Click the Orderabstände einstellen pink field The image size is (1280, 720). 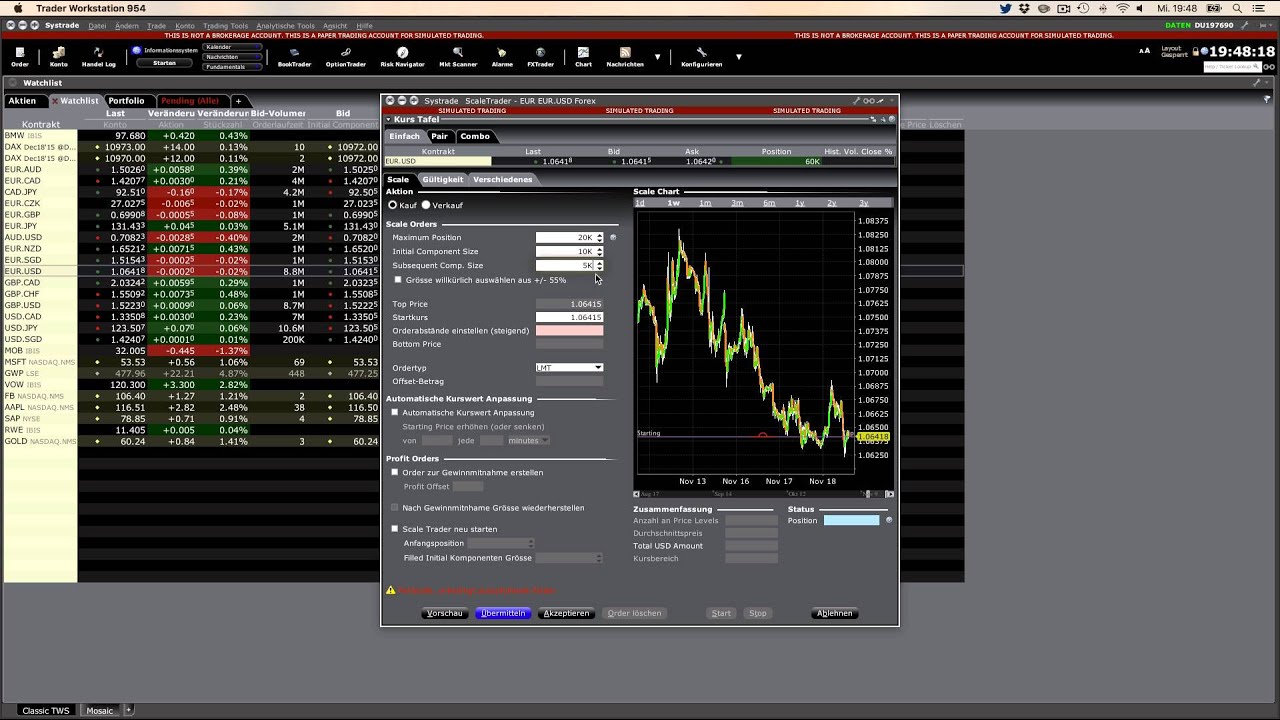(x=569, y=330)
